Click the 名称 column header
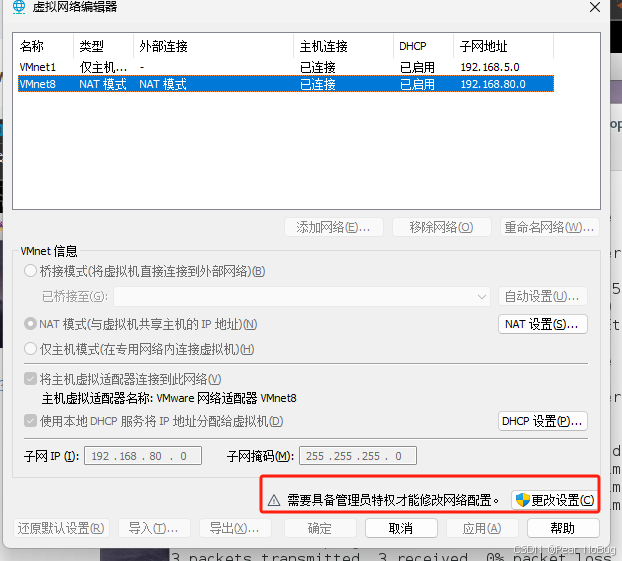Viewport: 622px width, 561px height. tap(43, 46)
